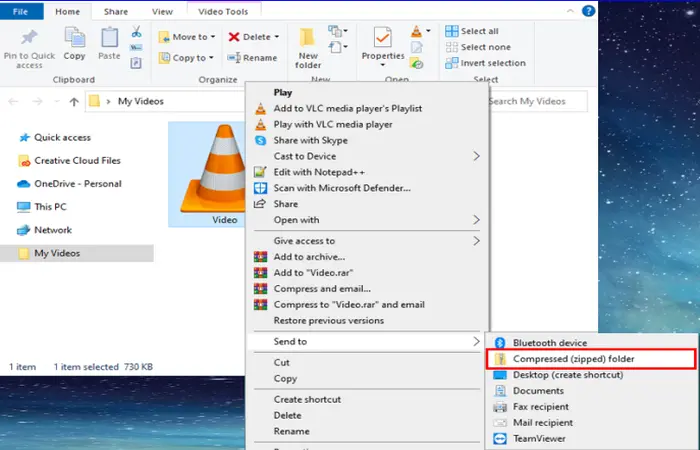700x450 pixels.
Task: Click the Up arrow navigation button
Action: [x=74, y=102]
